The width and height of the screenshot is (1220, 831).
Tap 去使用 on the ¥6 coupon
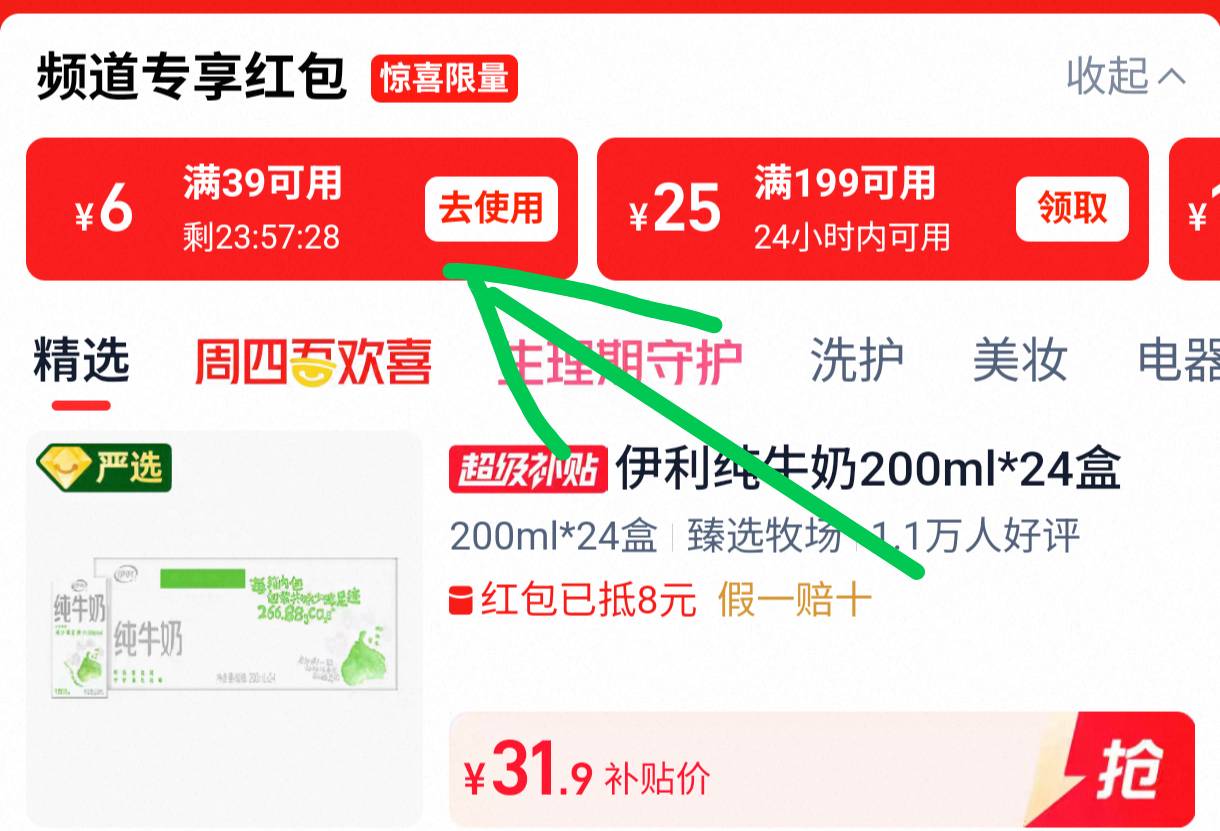491,209
